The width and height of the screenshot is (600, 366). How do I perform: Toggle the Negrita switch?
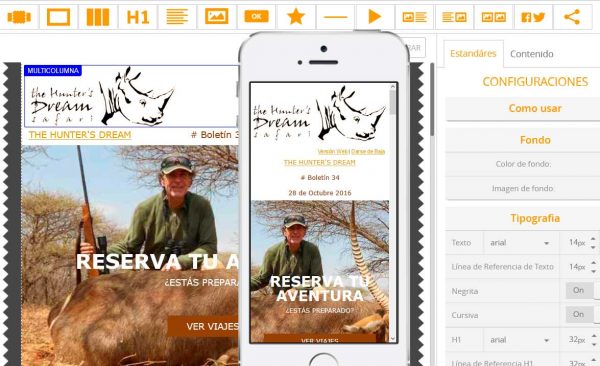(579, 291)
